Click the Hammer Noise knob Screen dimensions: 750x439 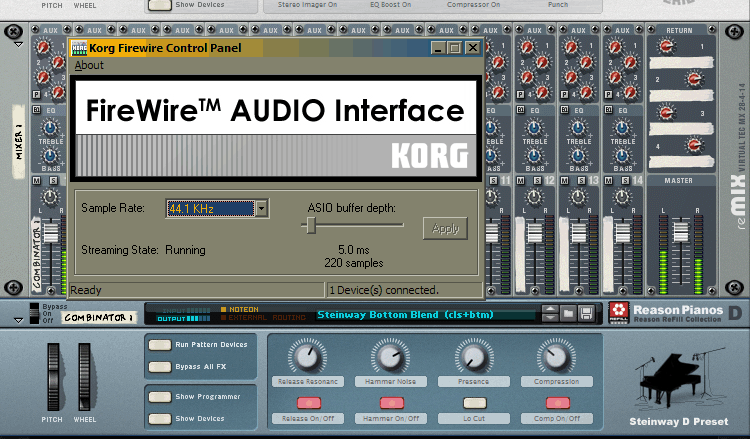pyautogui.click(x=390, y=358)
